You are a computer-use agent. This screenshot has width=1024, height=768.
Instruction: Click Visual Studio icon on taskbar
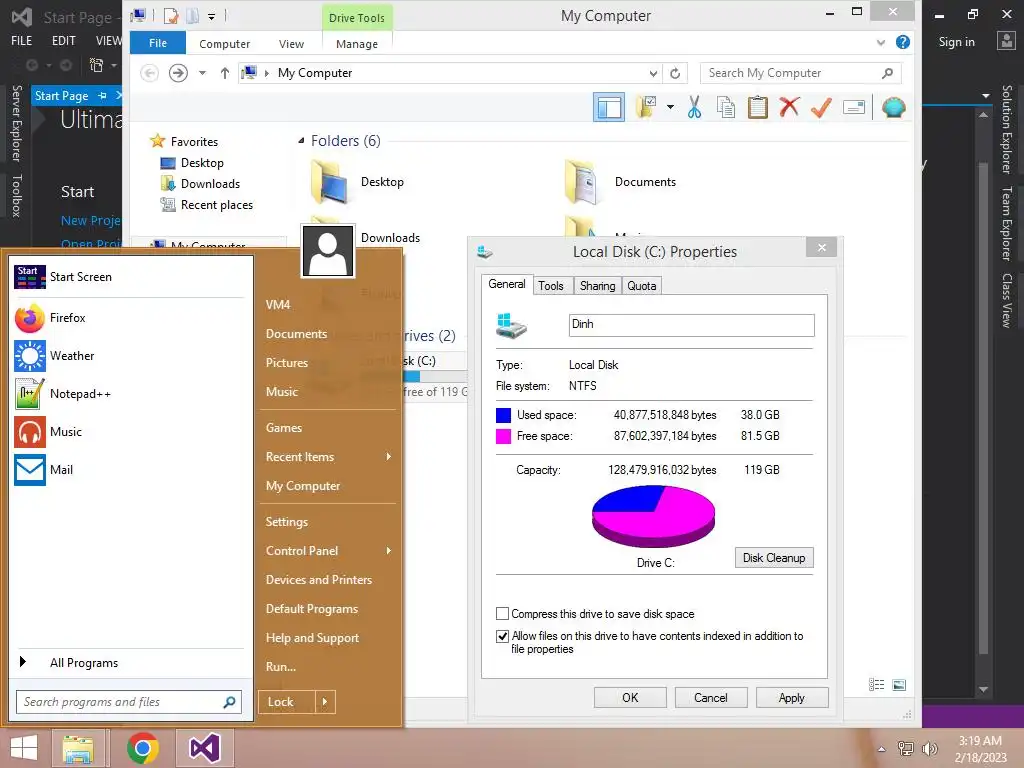coord(204,748)
